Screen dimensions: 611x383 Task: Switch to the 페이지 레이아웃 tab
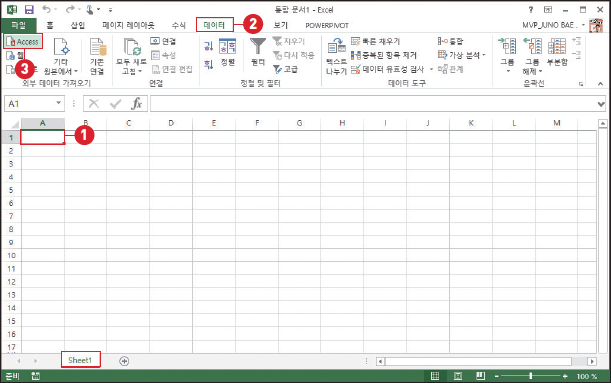[128, 25]
